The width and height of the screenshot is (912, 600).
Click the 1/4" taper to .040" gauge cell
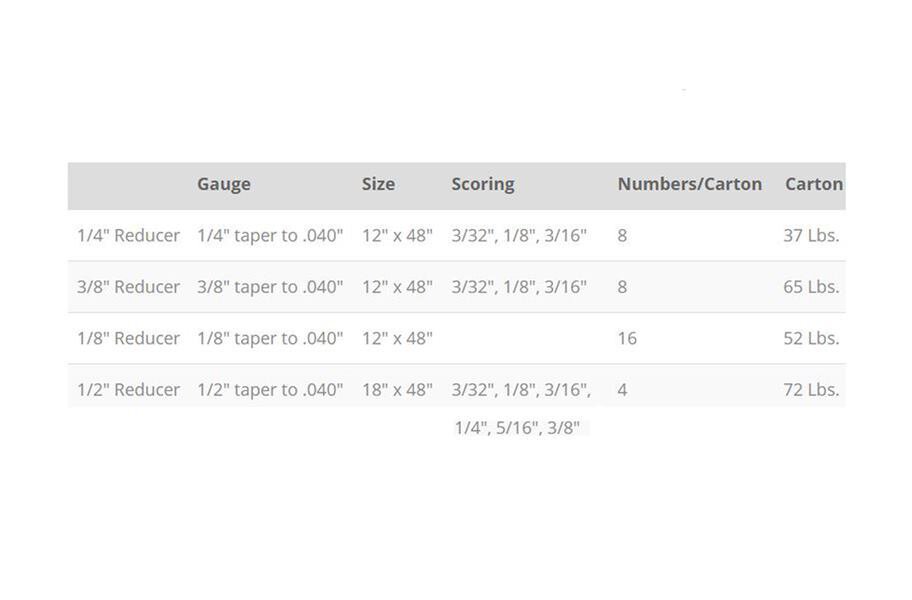[x=270, y=236]
